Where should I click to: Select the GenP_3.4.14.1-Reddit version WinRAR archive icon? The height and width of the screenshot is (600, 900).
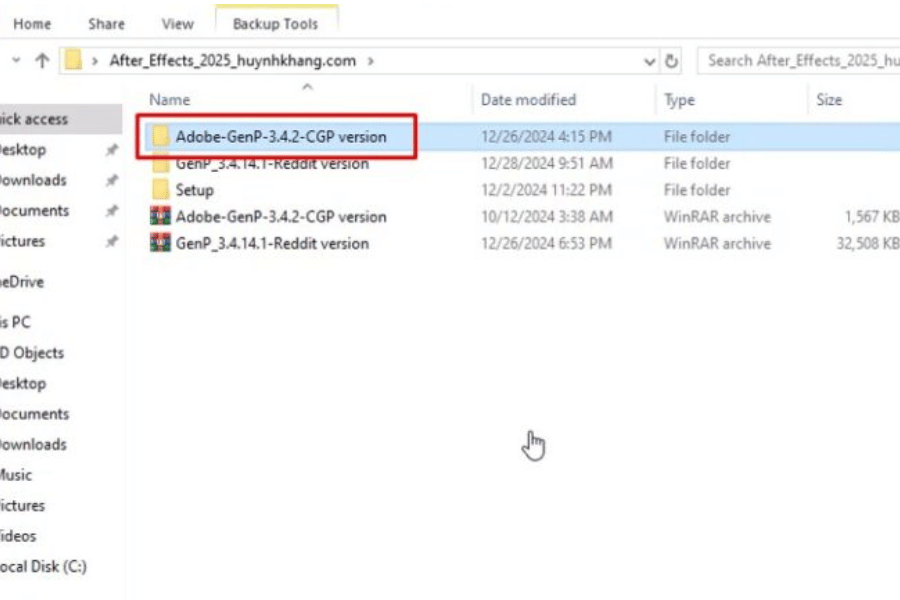click(159, 243)
